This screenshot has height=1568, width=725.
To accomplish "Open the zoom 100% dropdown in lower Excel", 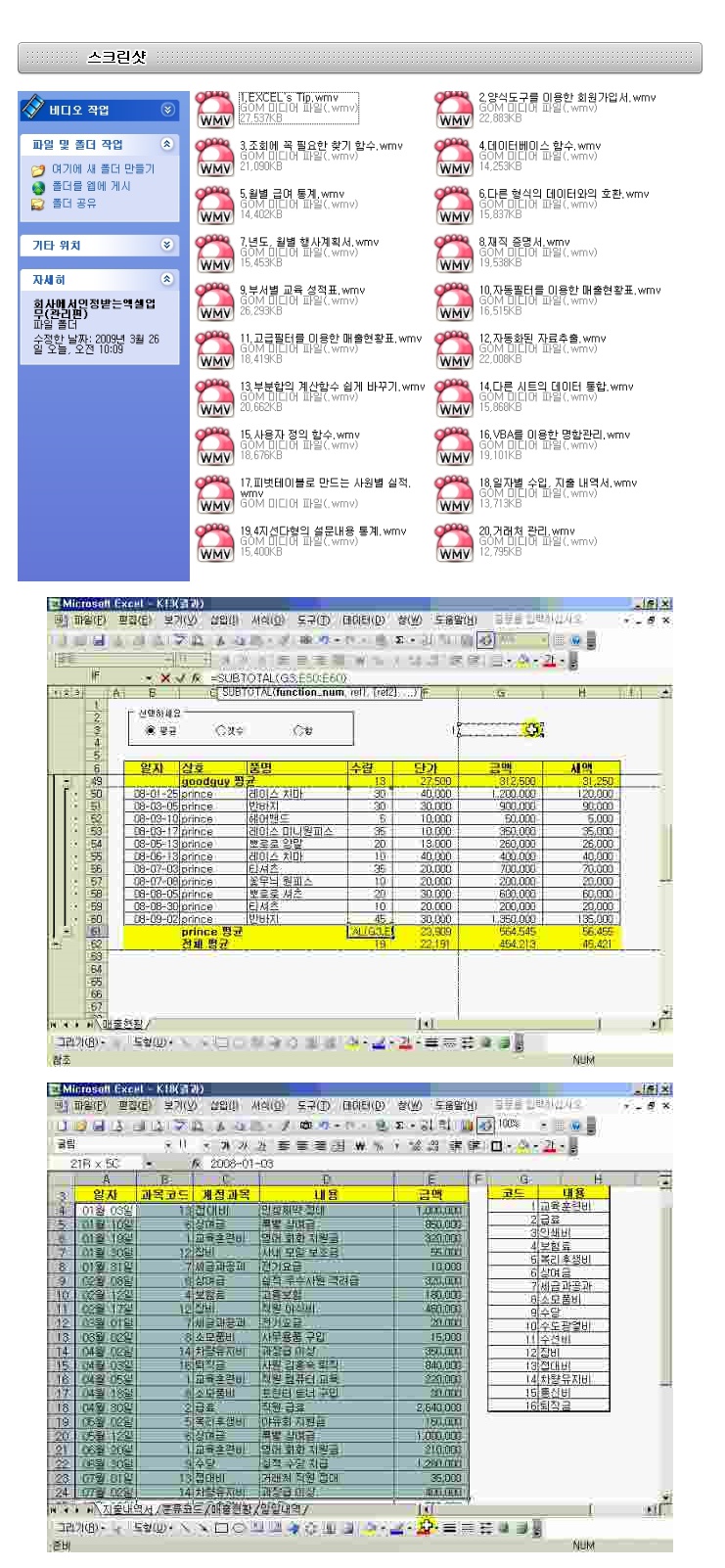I will pyautogui.click(x=544, y=1125).
